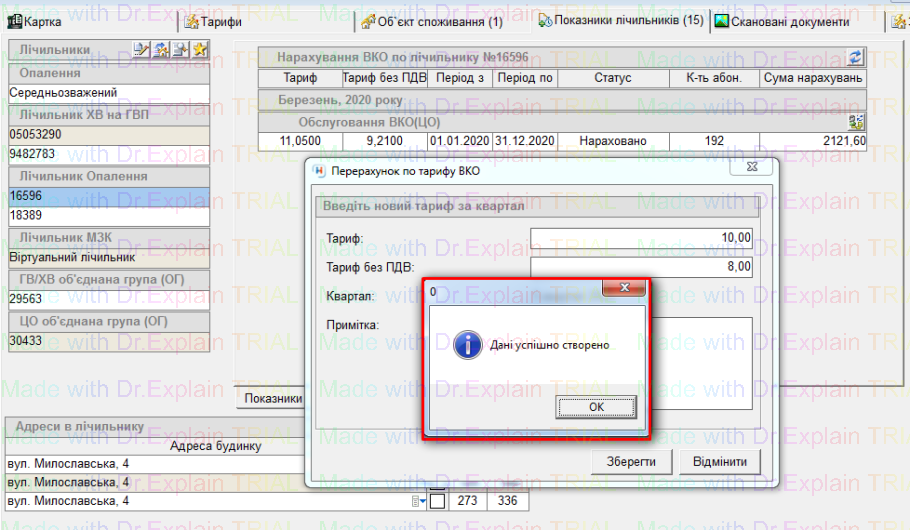
Task: Click the star icon in Лічильники header
Action: click(x=200, y=49)
